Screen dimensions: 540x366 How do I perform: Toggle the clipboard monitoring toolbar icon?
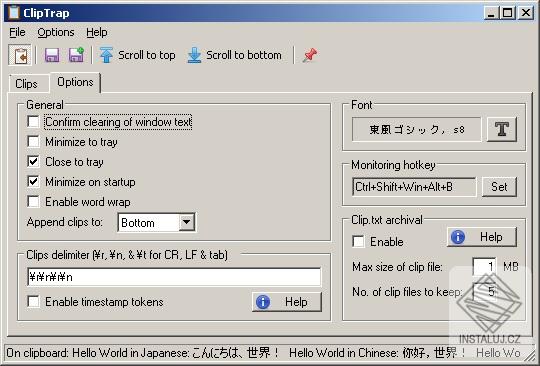pos(20,55)
